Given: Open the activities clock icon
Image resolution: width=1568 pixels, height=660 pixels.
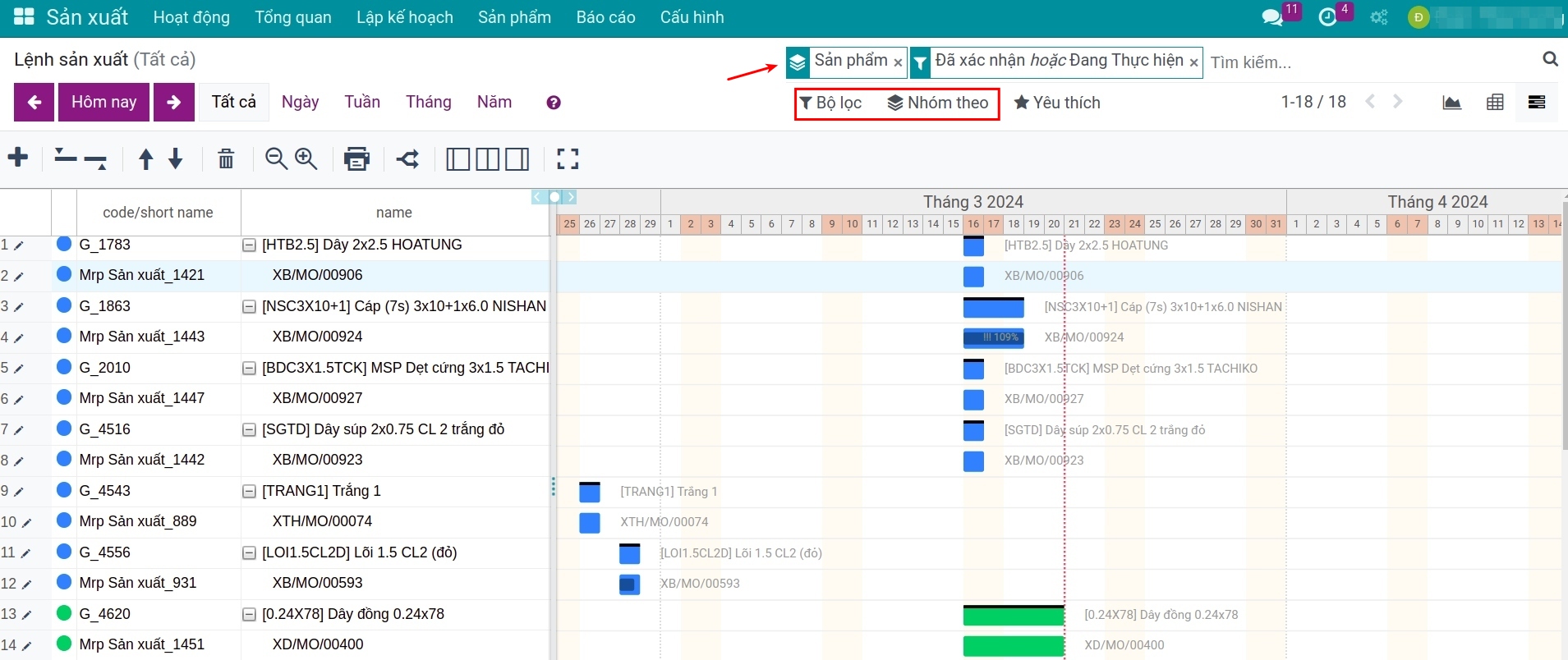Looking at the screenshot, I should coord(1327,17).
